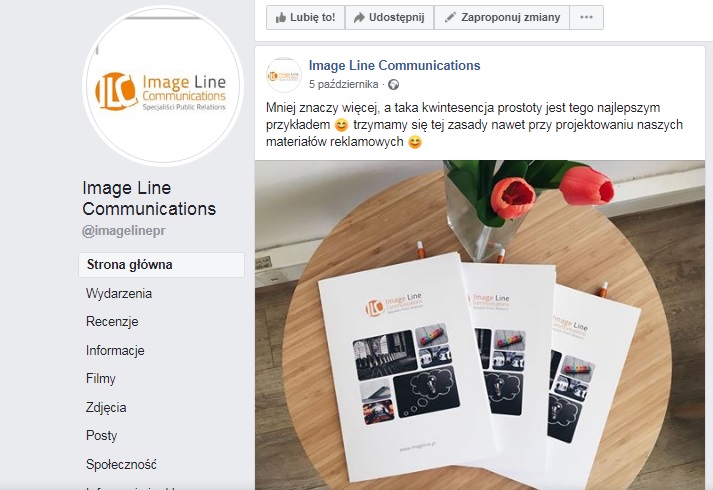
Task: Click the small page avatar in the post header
Action: [x=284, y=75]
